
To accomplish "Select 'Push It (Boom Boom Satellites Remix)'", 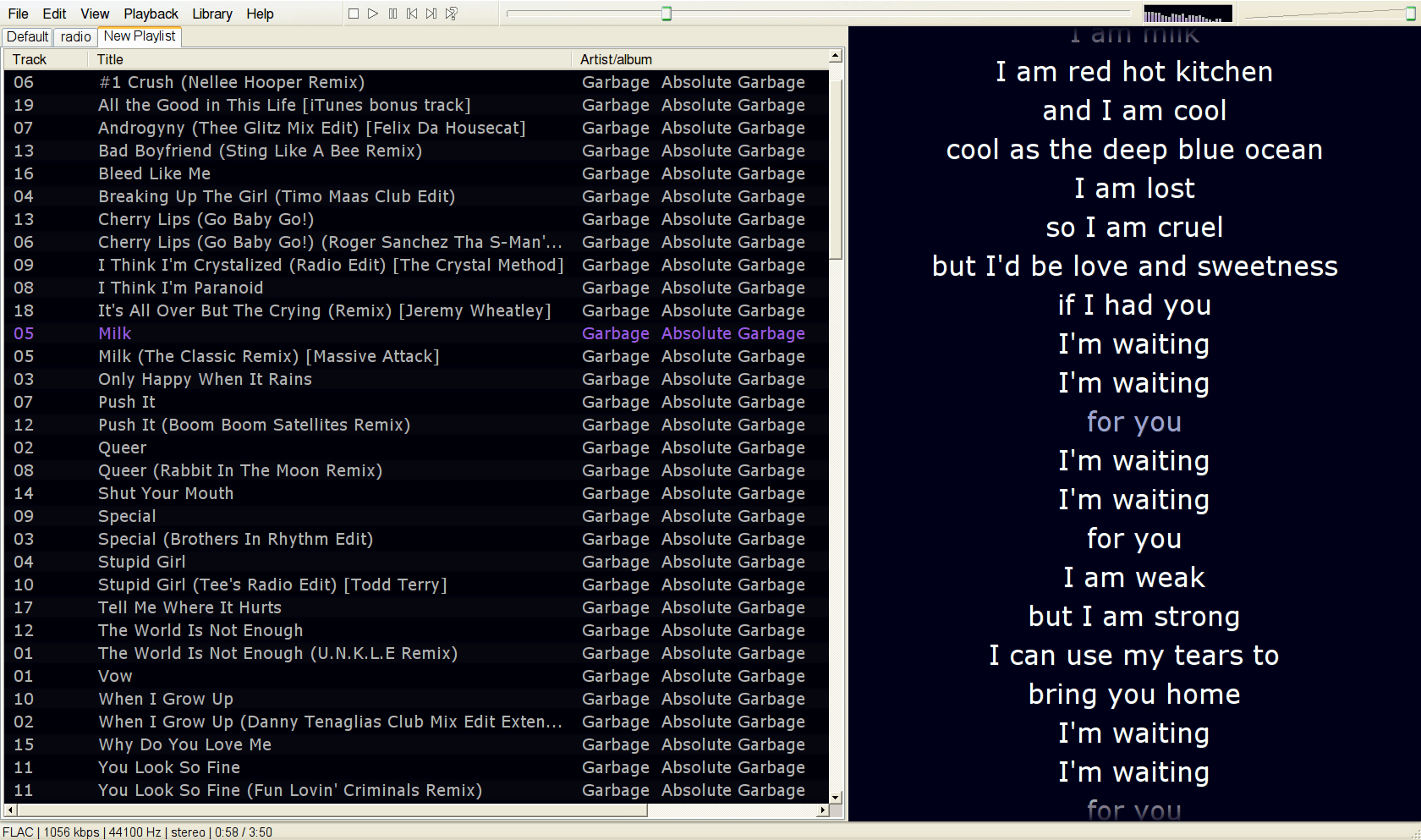I will pos(416,425).
